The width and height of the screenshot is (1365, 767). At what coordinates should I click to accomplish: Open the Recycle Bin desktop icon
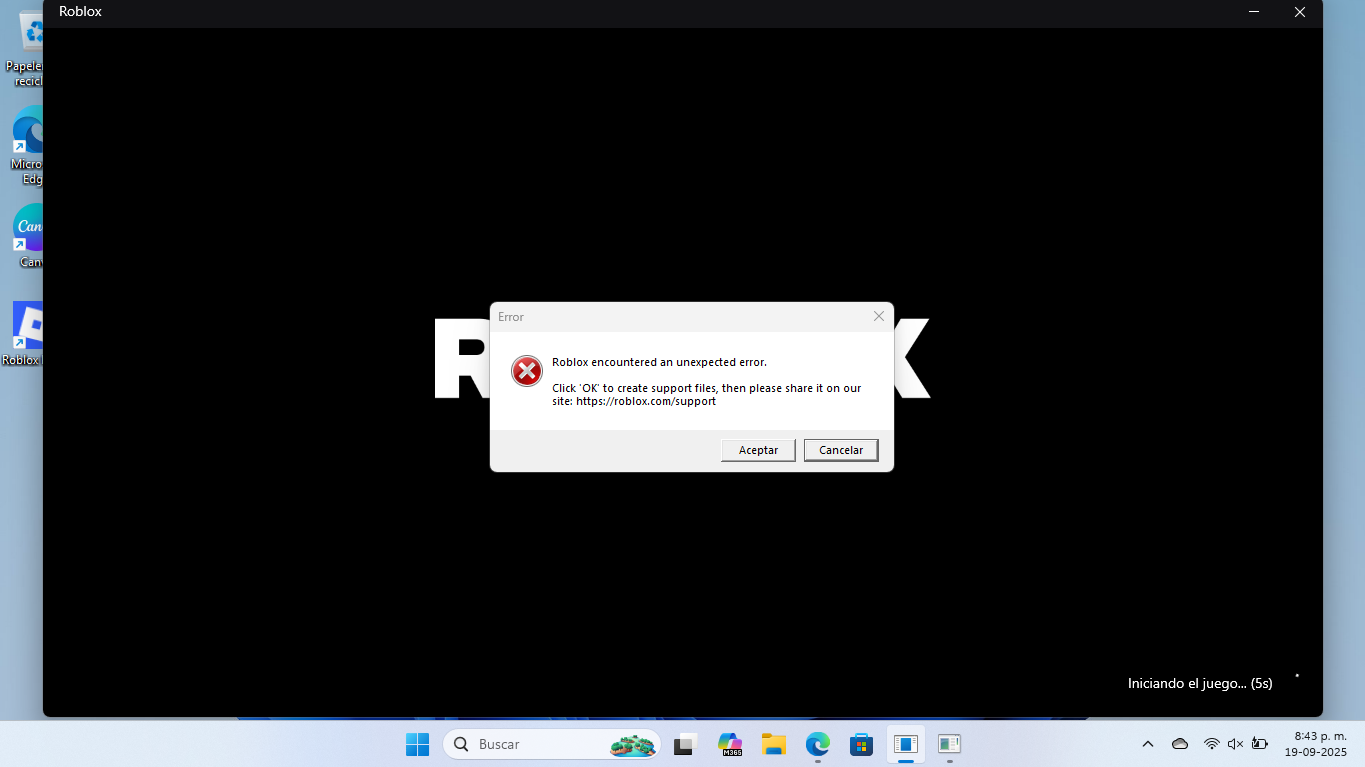pos(26,47)
